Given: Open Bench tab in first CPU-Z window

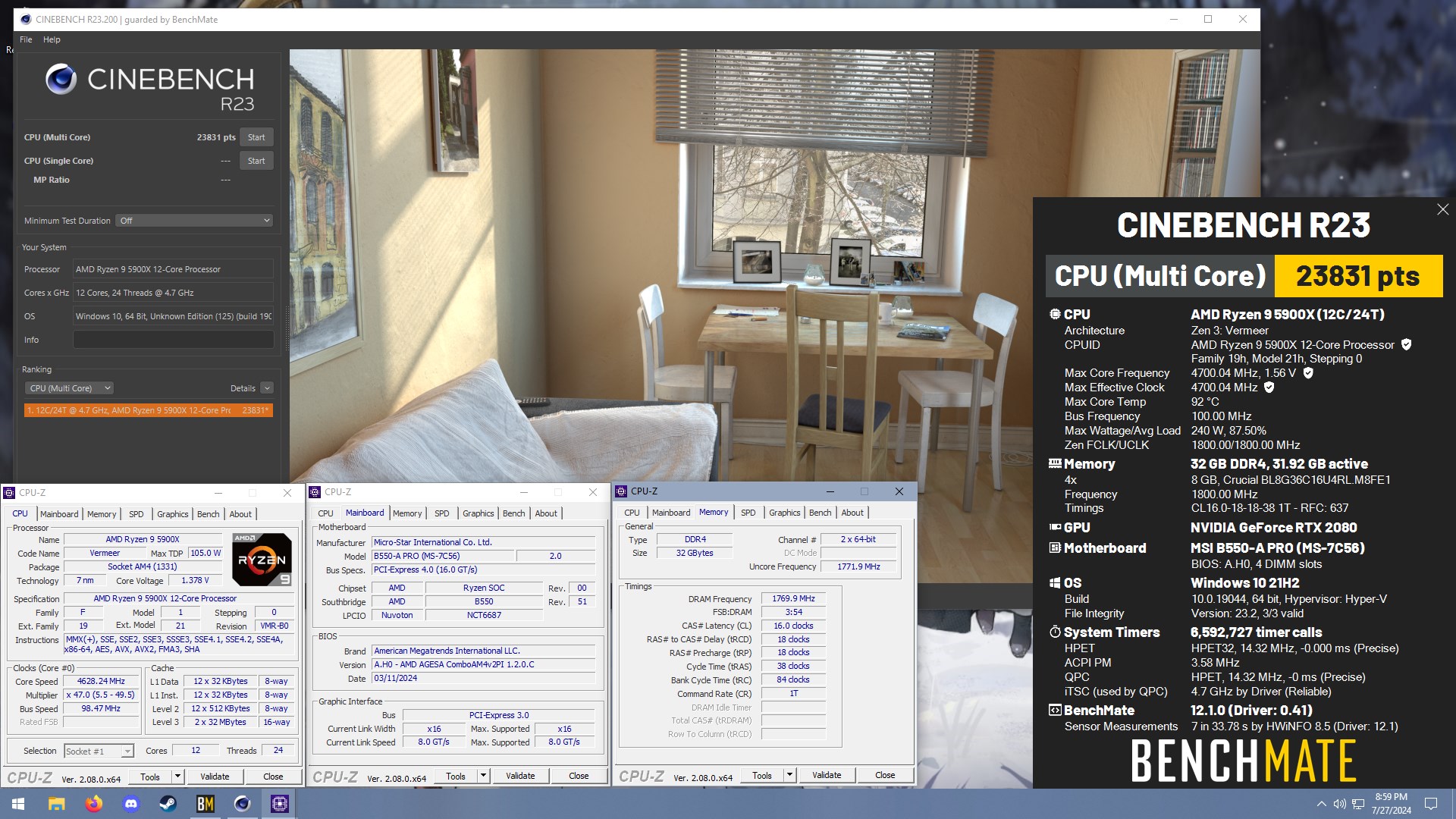Looking at the screenshot, I should coord(208,514).
